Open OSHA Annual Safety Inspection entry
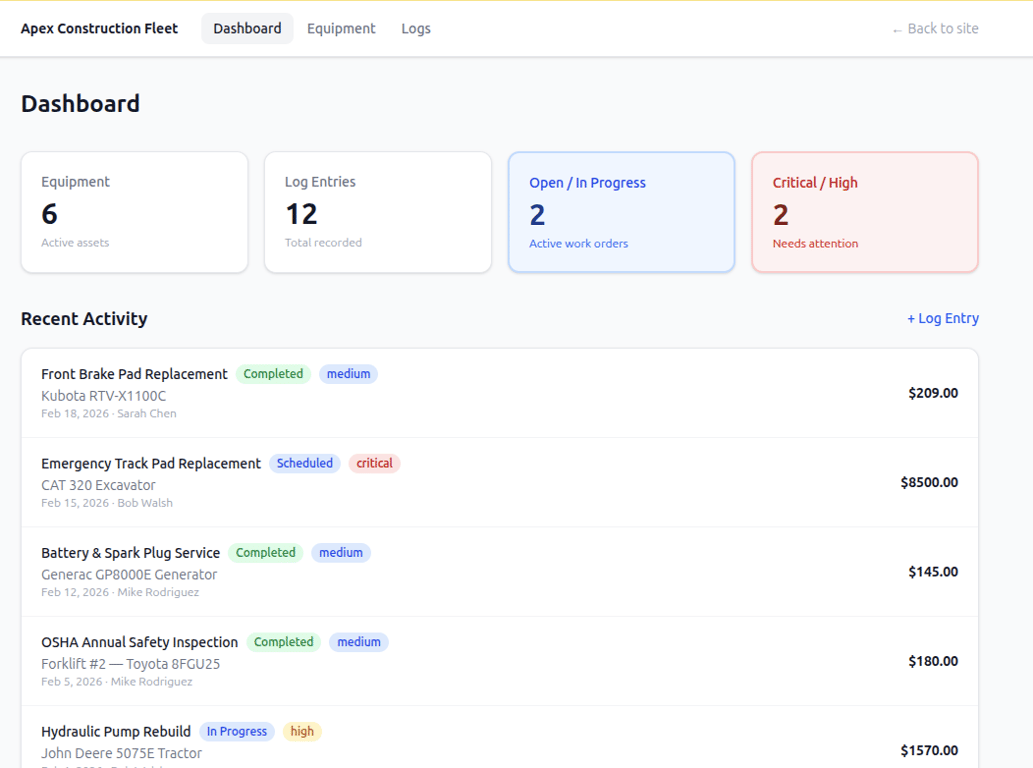Screen dimensions: 1033x768 (x=139, y=642)
